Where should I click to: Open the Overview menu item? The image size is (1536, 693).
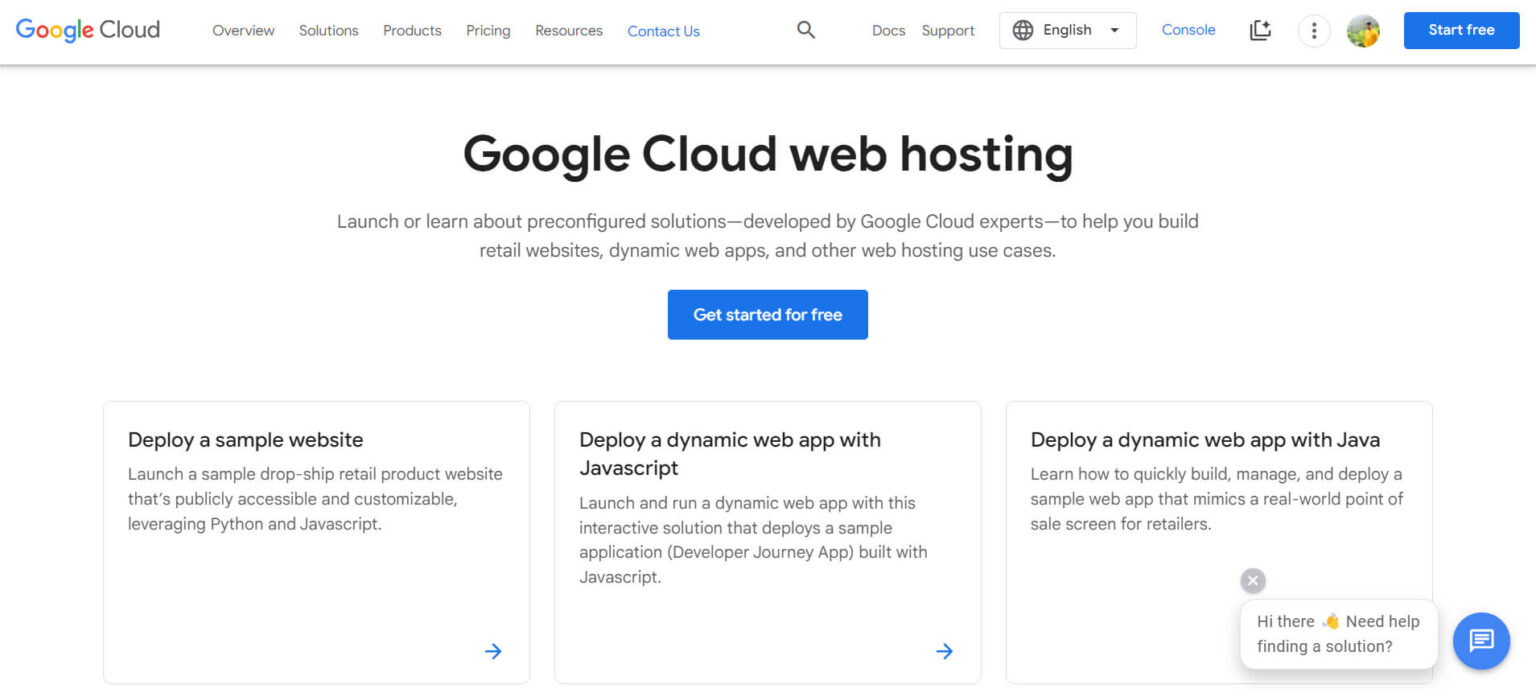click(x=242, y=31)
